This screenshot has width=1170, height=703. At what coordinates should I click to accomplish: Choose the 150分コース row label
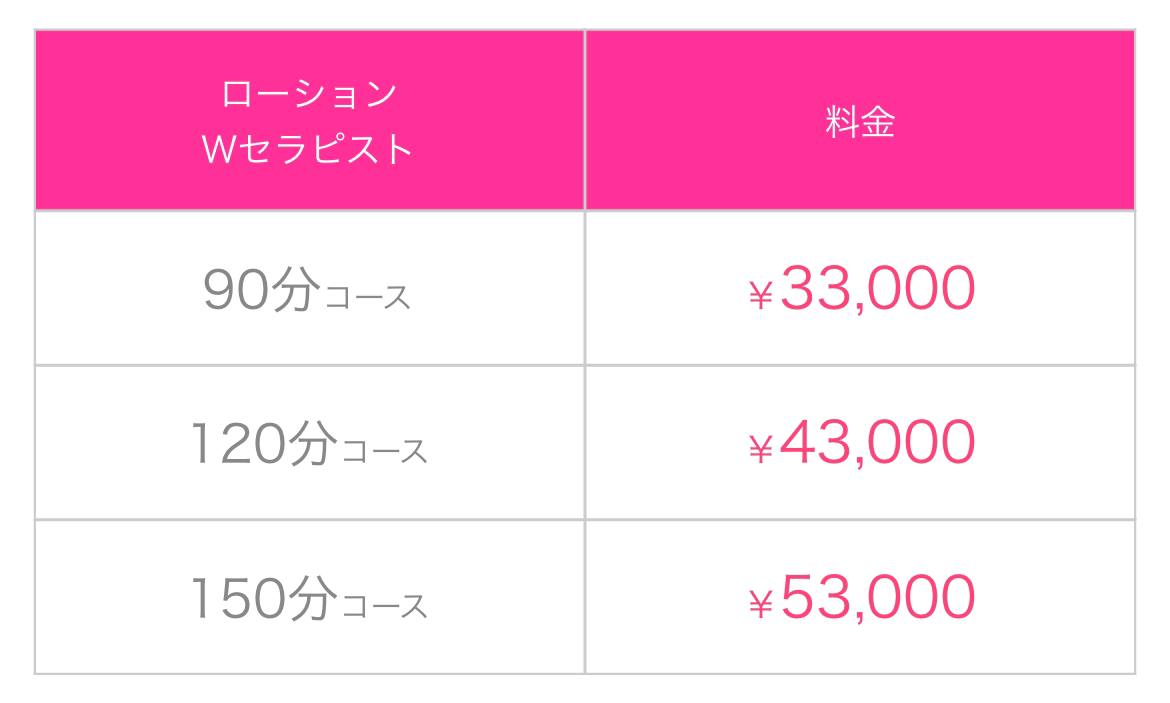coord(309,599)
